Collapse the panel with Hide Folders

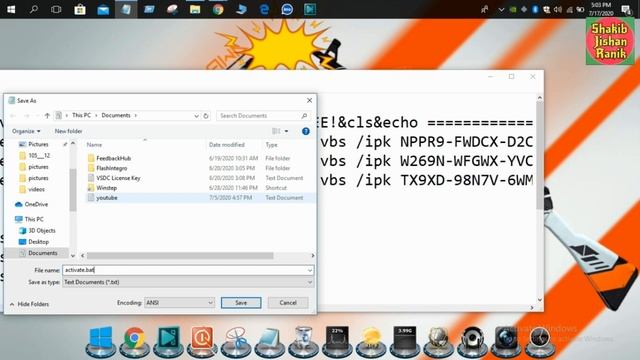click(29, 304)
